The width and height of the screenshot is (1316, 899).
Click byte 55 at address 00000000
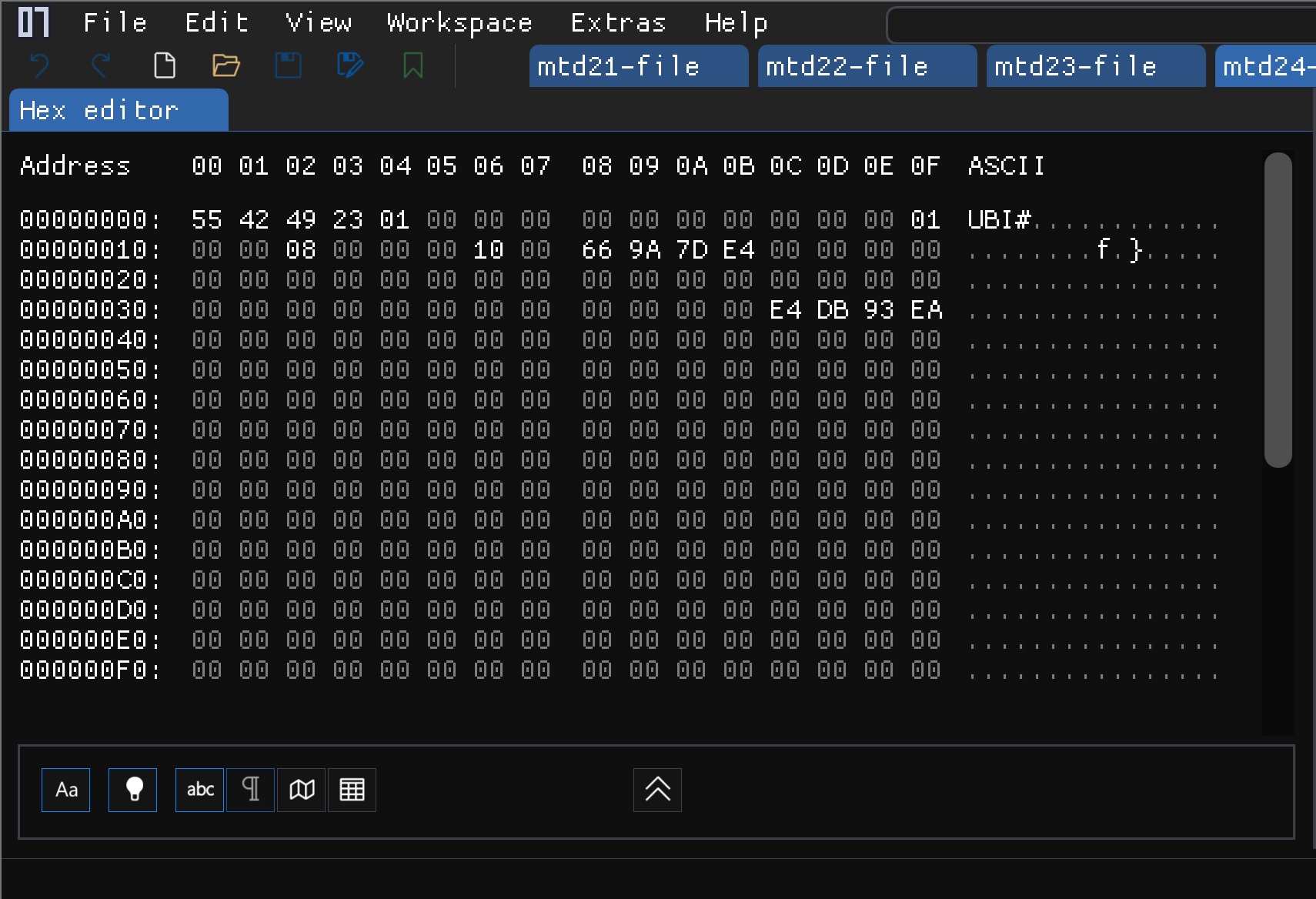pos(207,220)
